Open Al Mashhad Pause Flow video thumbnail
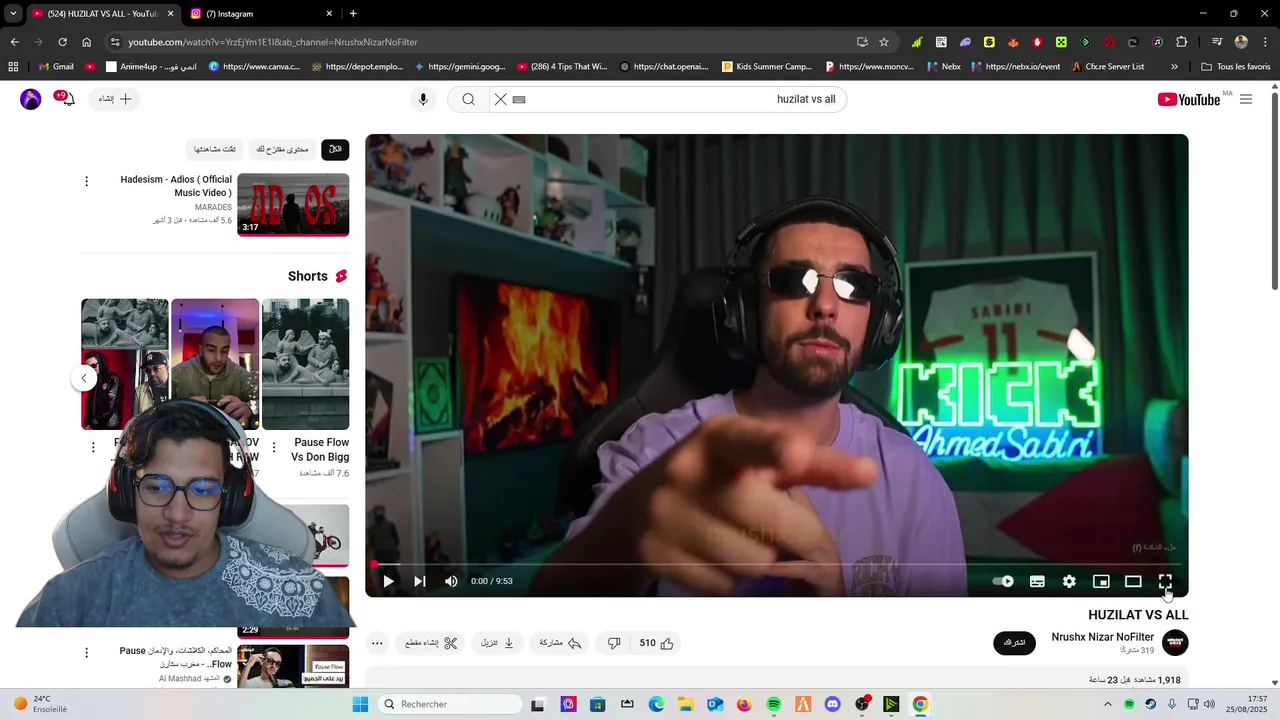The height and width of the screenshot is (720, 1280). coord(293,666)
